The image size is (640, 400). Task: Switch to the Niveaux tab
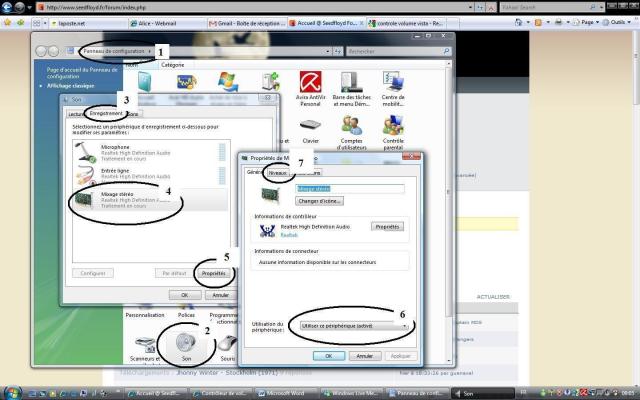(x=279, y=173)
